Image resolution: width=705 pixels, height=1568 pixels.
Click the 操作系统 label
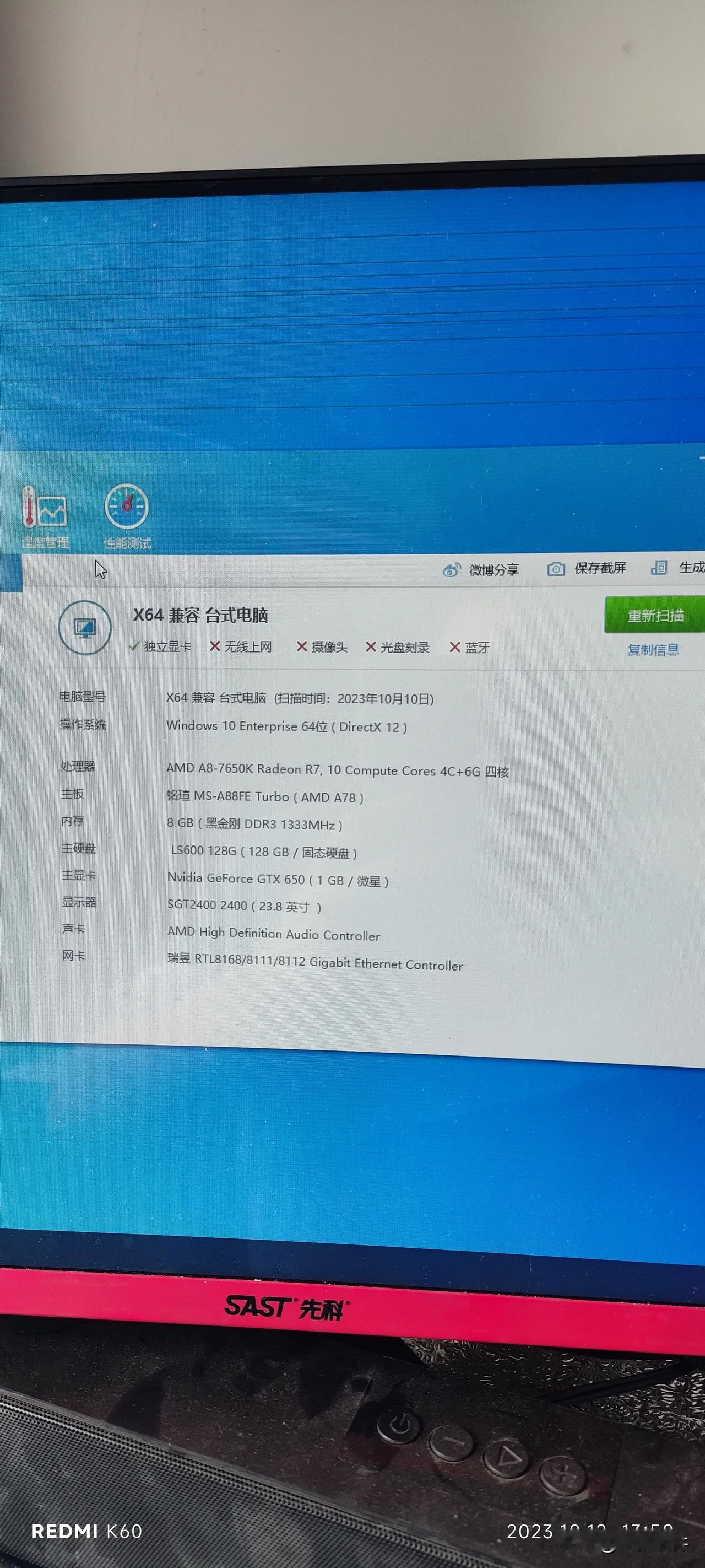(x=83, y=724)
